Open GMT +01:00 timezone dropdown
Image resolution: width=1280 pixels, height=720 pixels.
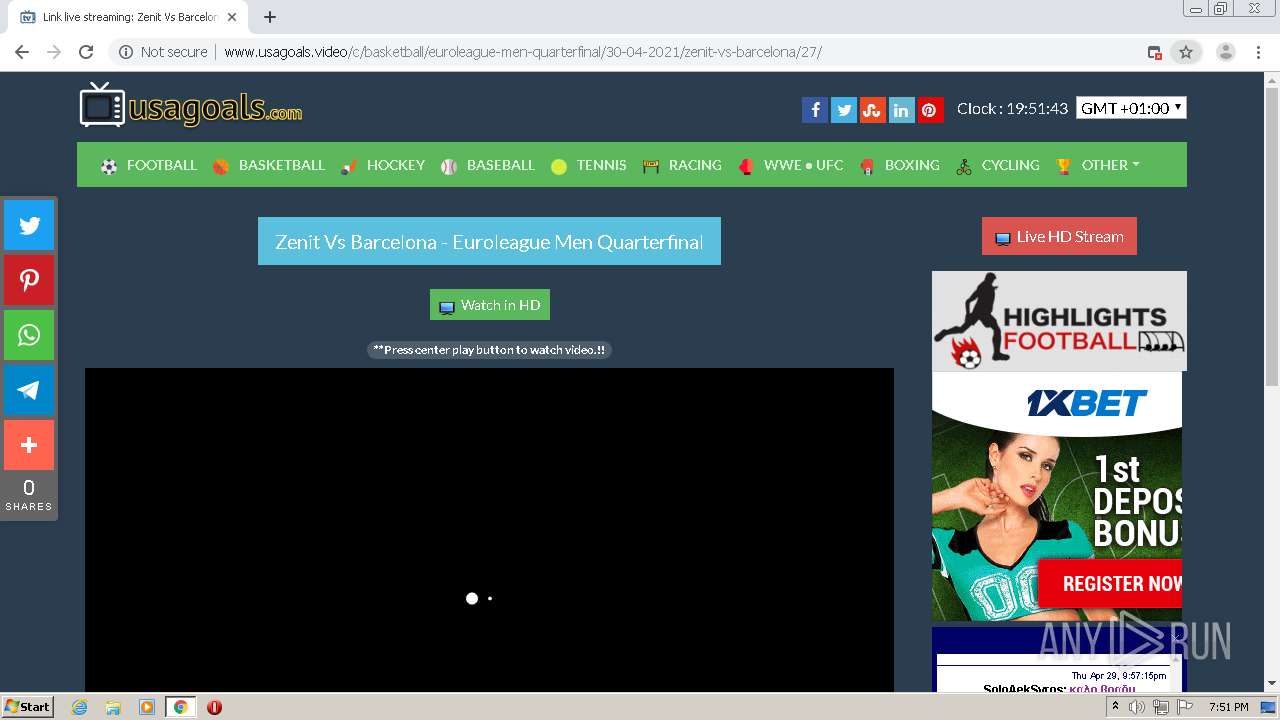click(x=1131, y=108)
